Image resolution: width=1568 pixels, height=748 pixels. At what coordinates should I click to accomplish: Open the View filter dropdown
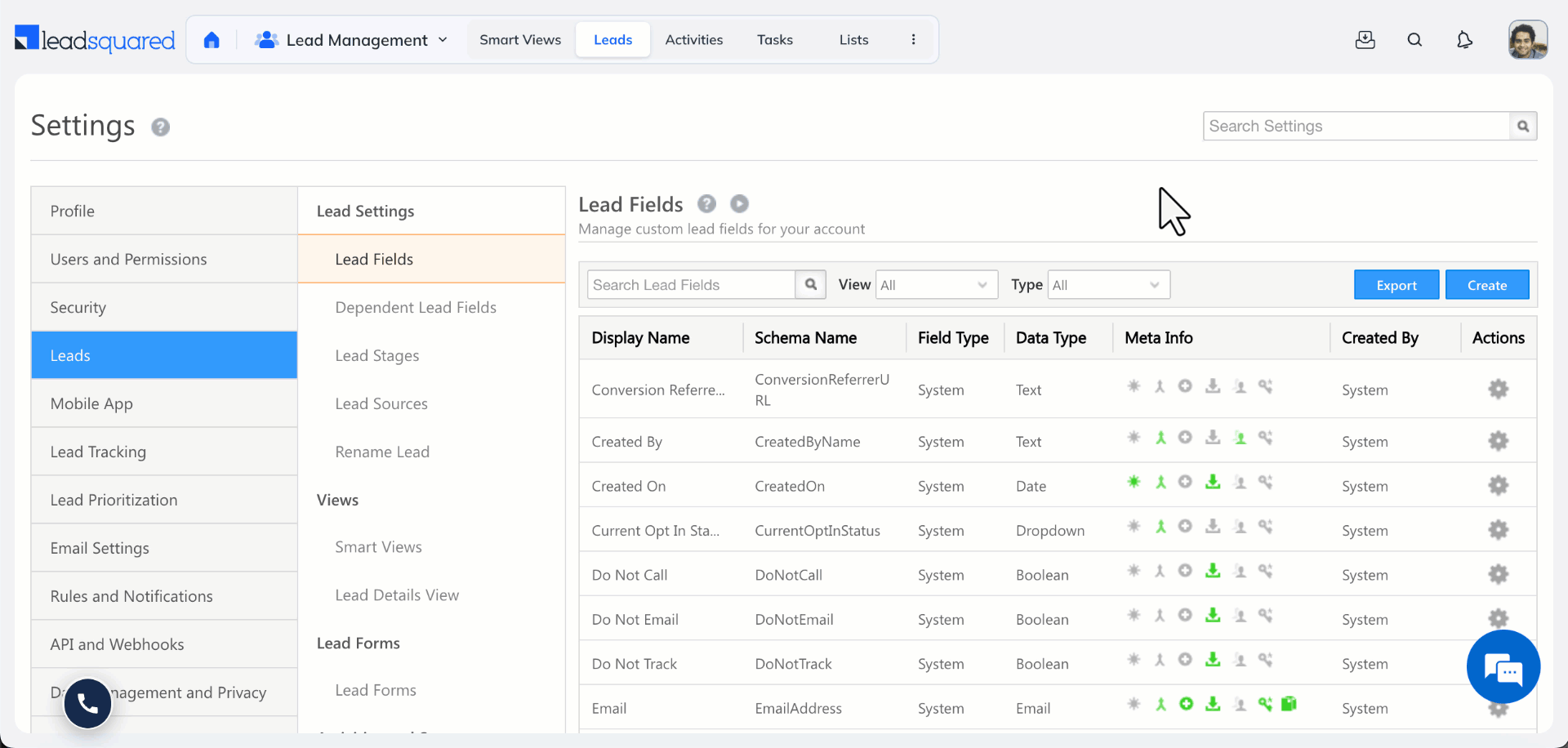tap(936, 284)
